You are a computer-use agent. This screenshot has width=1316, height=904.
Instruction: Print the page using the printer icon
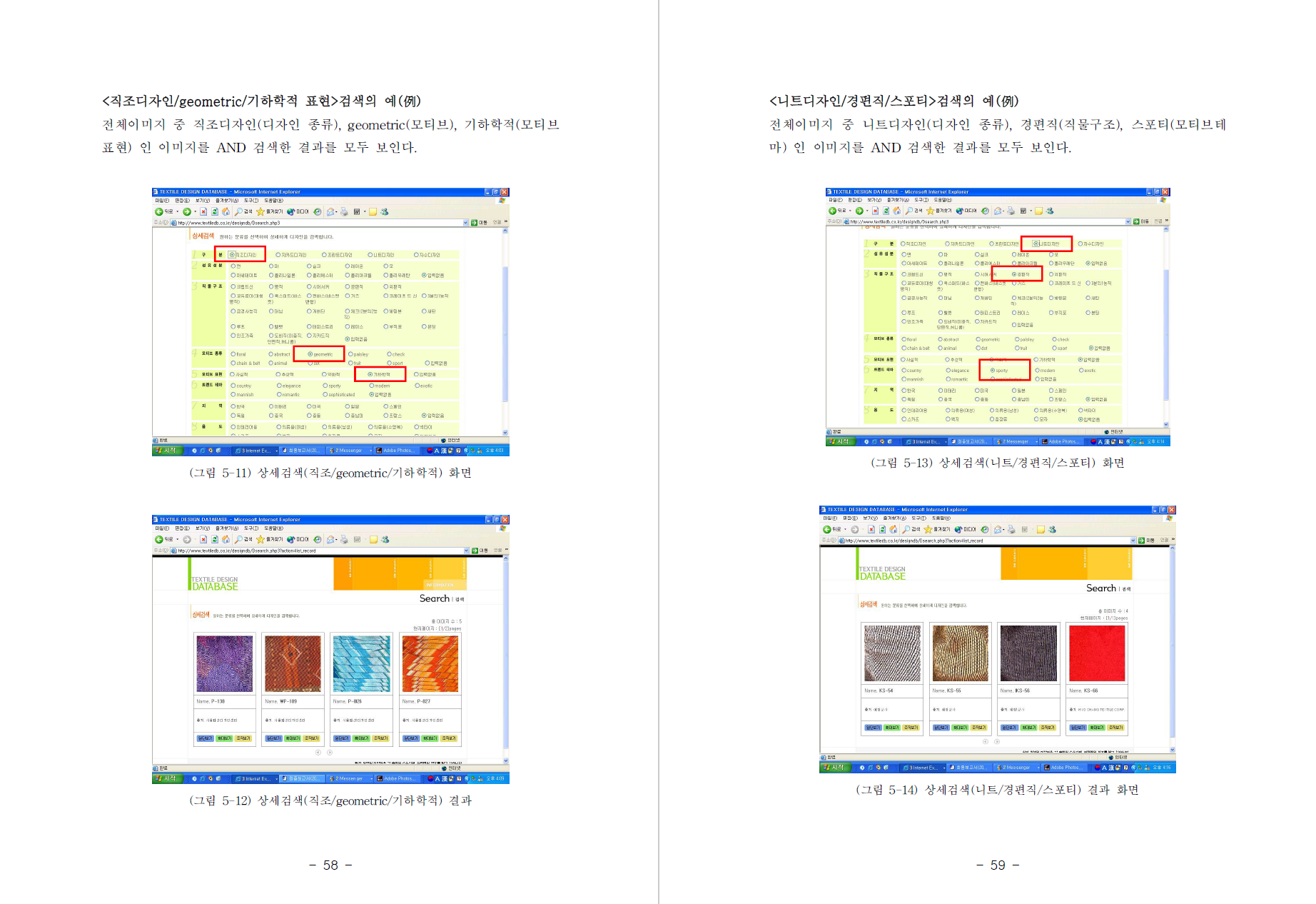tap(343, 211)
